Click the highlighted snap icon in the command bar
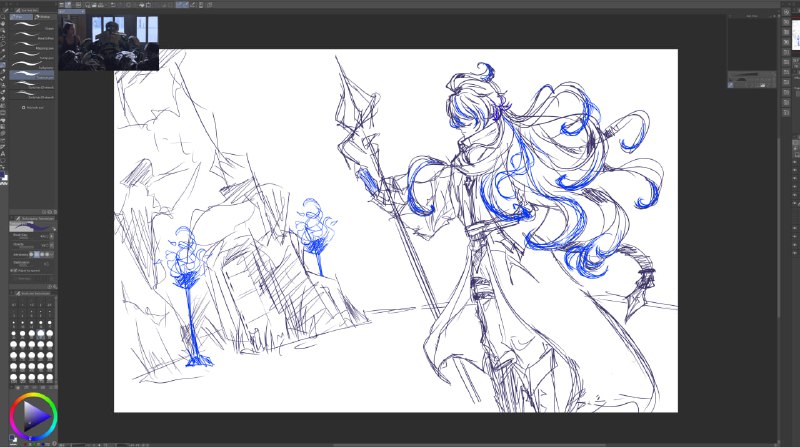 click(182, 5)
